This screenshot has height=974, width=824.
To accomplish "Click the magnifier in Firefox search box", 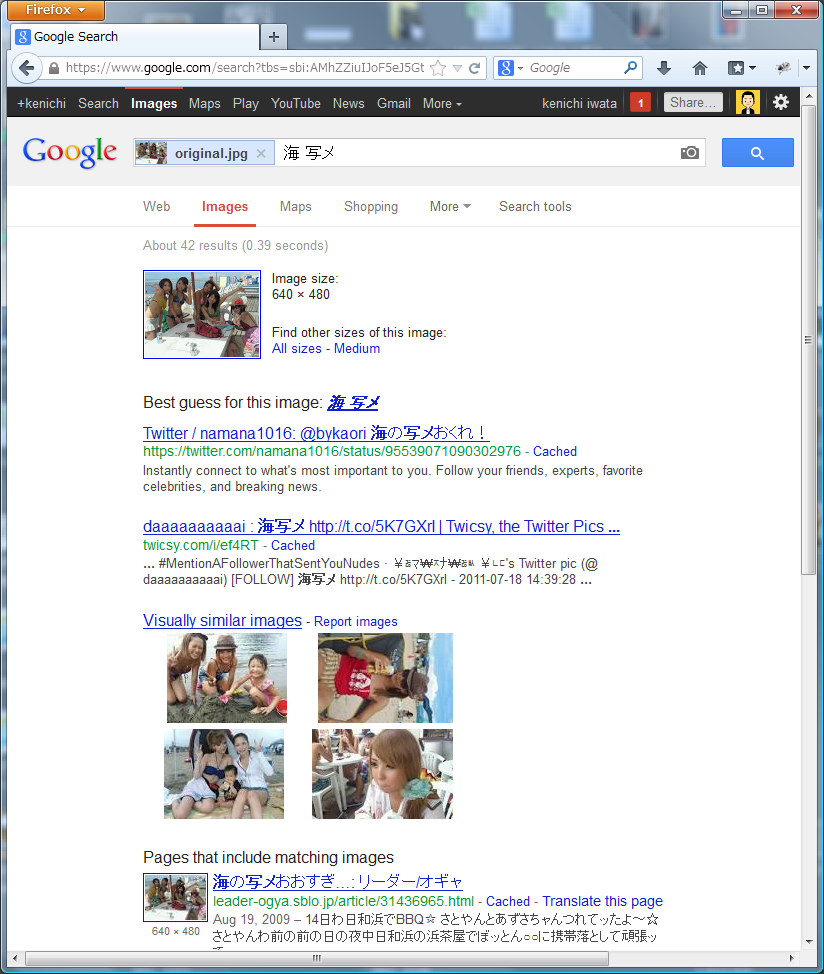I will 631,68.
